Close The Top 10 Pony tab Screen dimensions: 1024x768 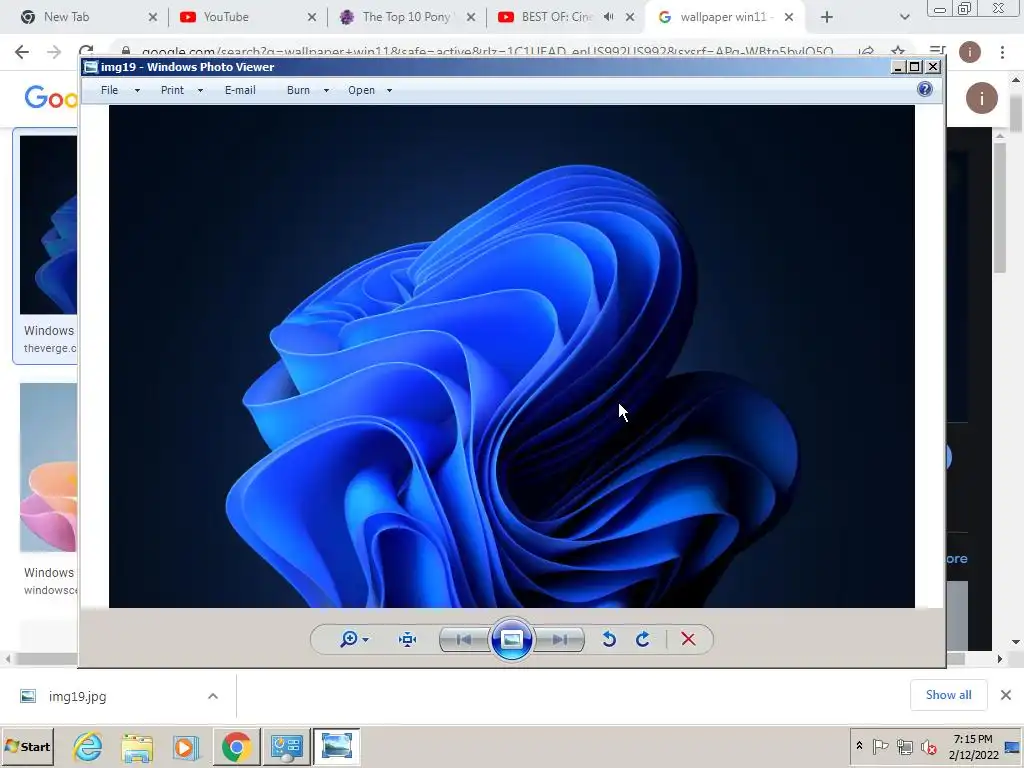[471, 17]
